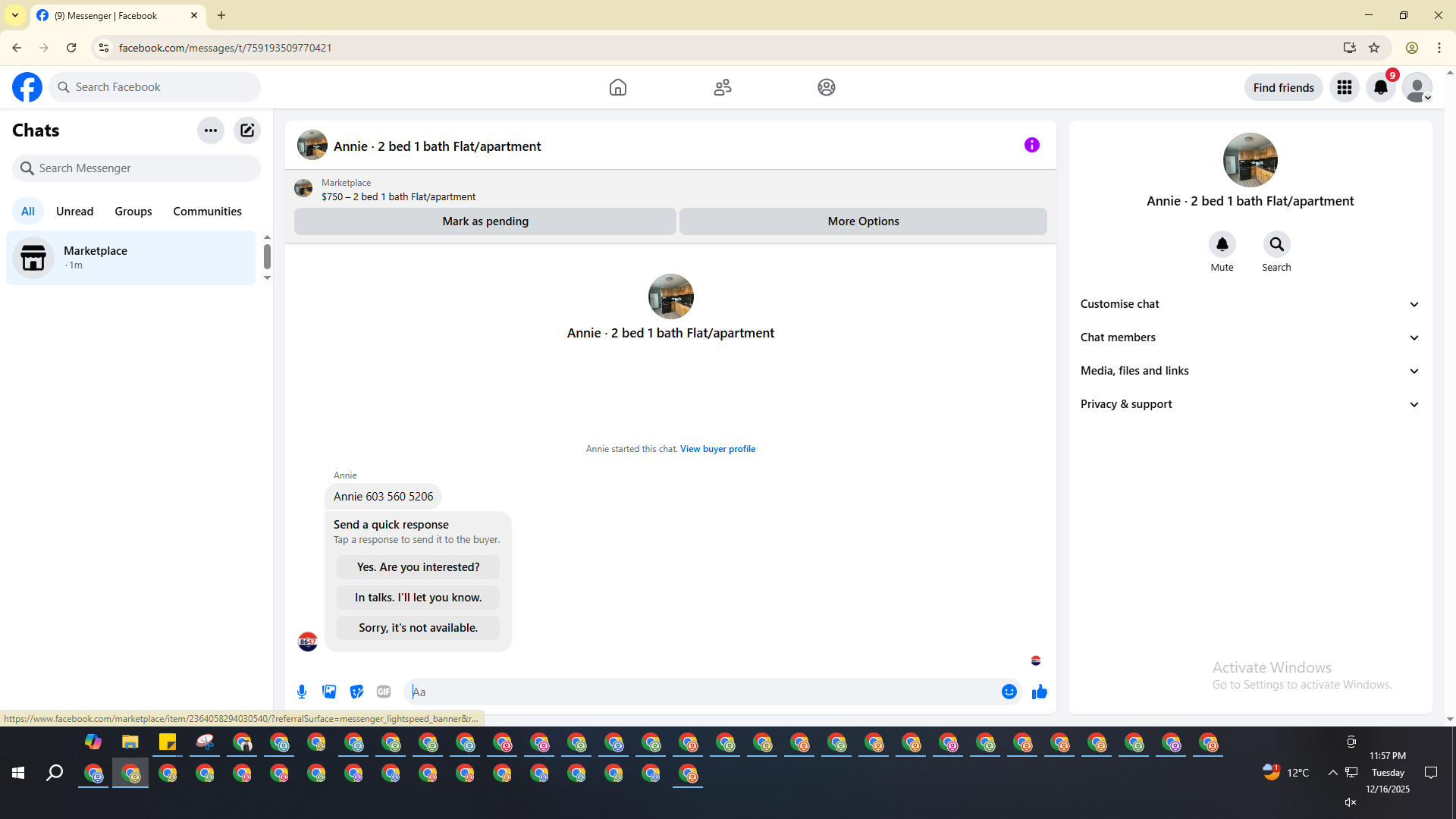Viewport: 1456px width, 819px height.
Task: Open the Friends icon in top navigation
Action: coord(723,87)
